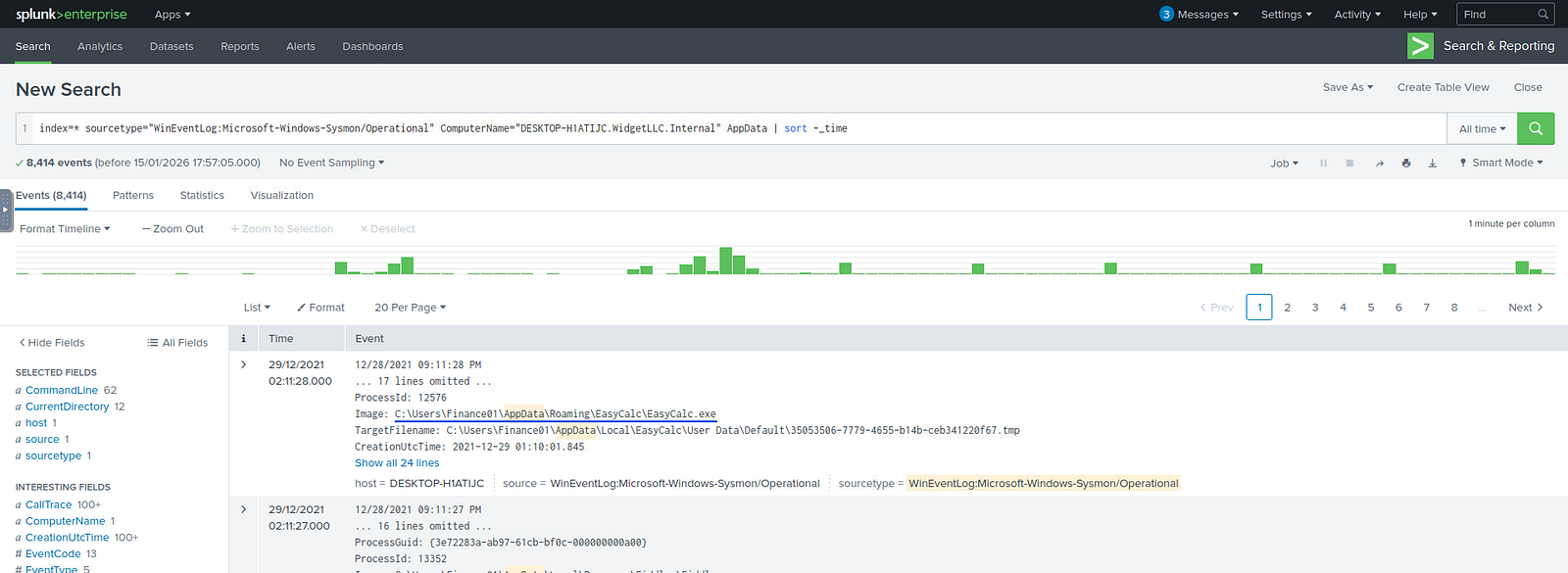This screenshot has height=573, width=1568.
Task: Click the Time column header
Action: click(281, 339)
